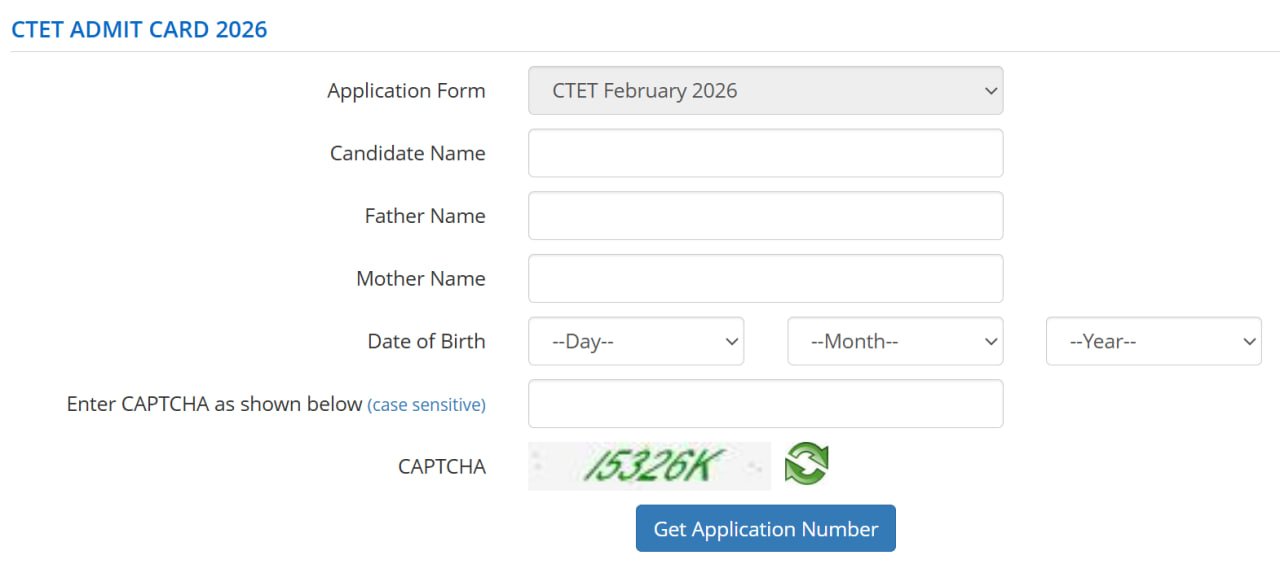1280x564 pixels.
Task: Click the CAPTCHA image showing green characters
Action: [x=650, y=466]
